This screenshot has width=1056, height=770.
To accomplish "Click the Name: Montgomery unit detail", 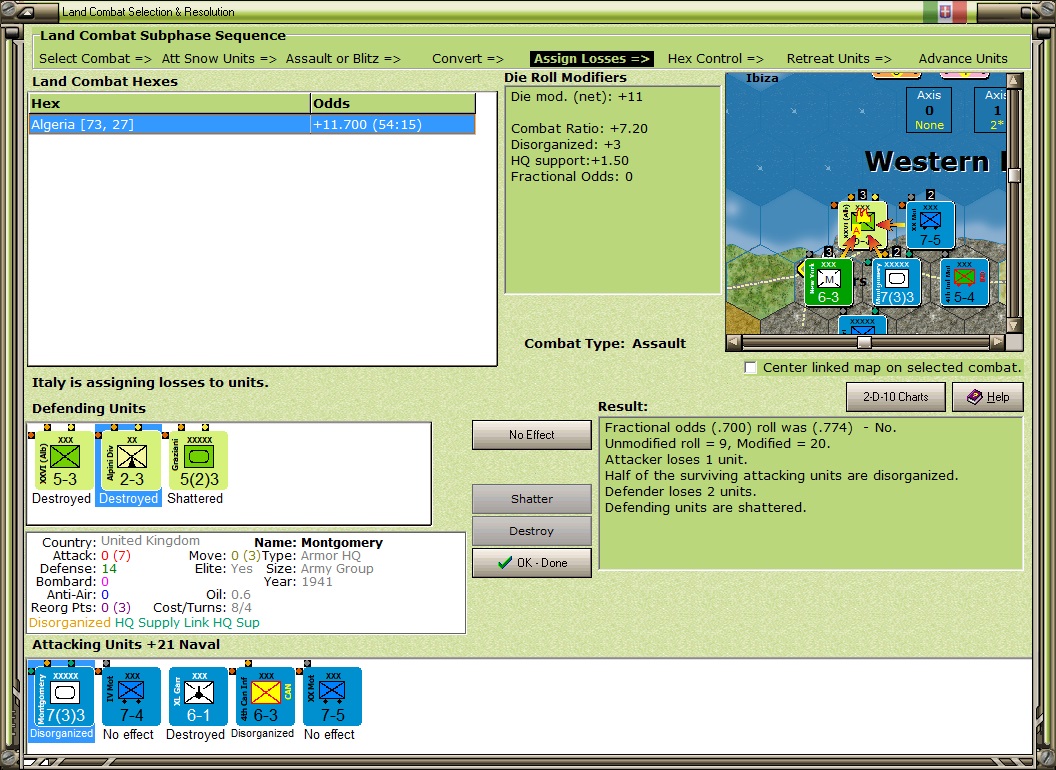I will coord(319,542).
